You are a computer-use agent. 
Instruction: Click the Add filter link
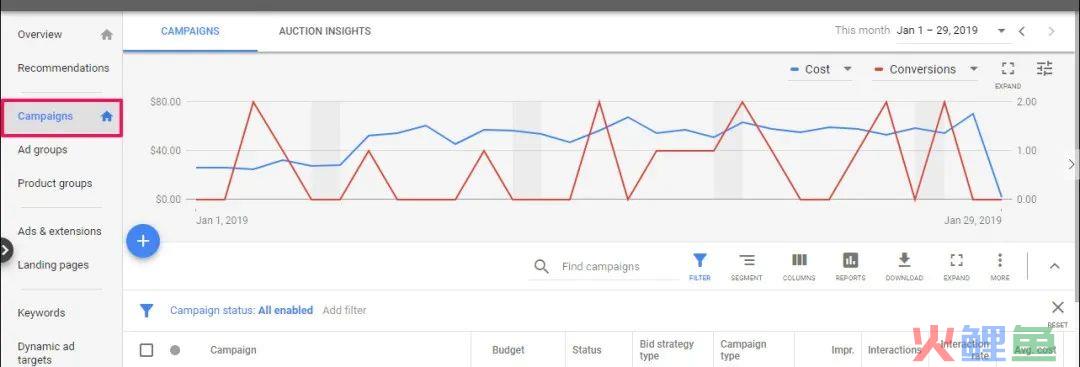point(344,311)
